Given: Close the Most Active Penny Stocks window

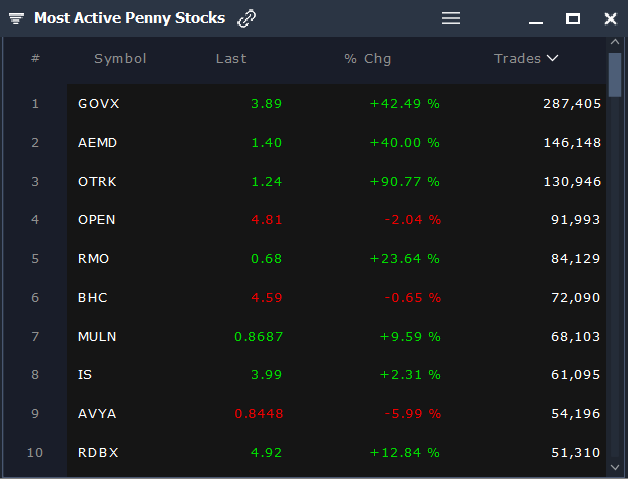Looking at the screenshot, I should click(610, 18).
